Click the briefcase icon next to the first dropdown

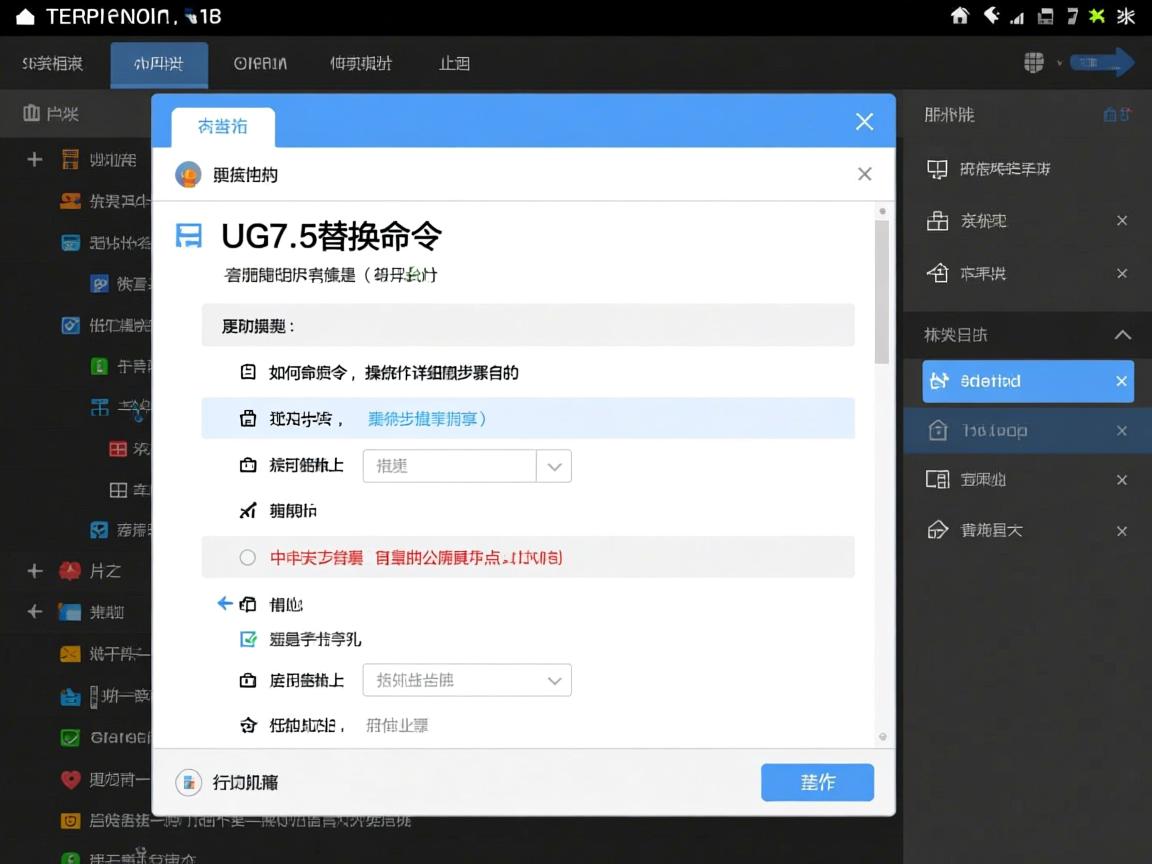click(x=248, y=465)
